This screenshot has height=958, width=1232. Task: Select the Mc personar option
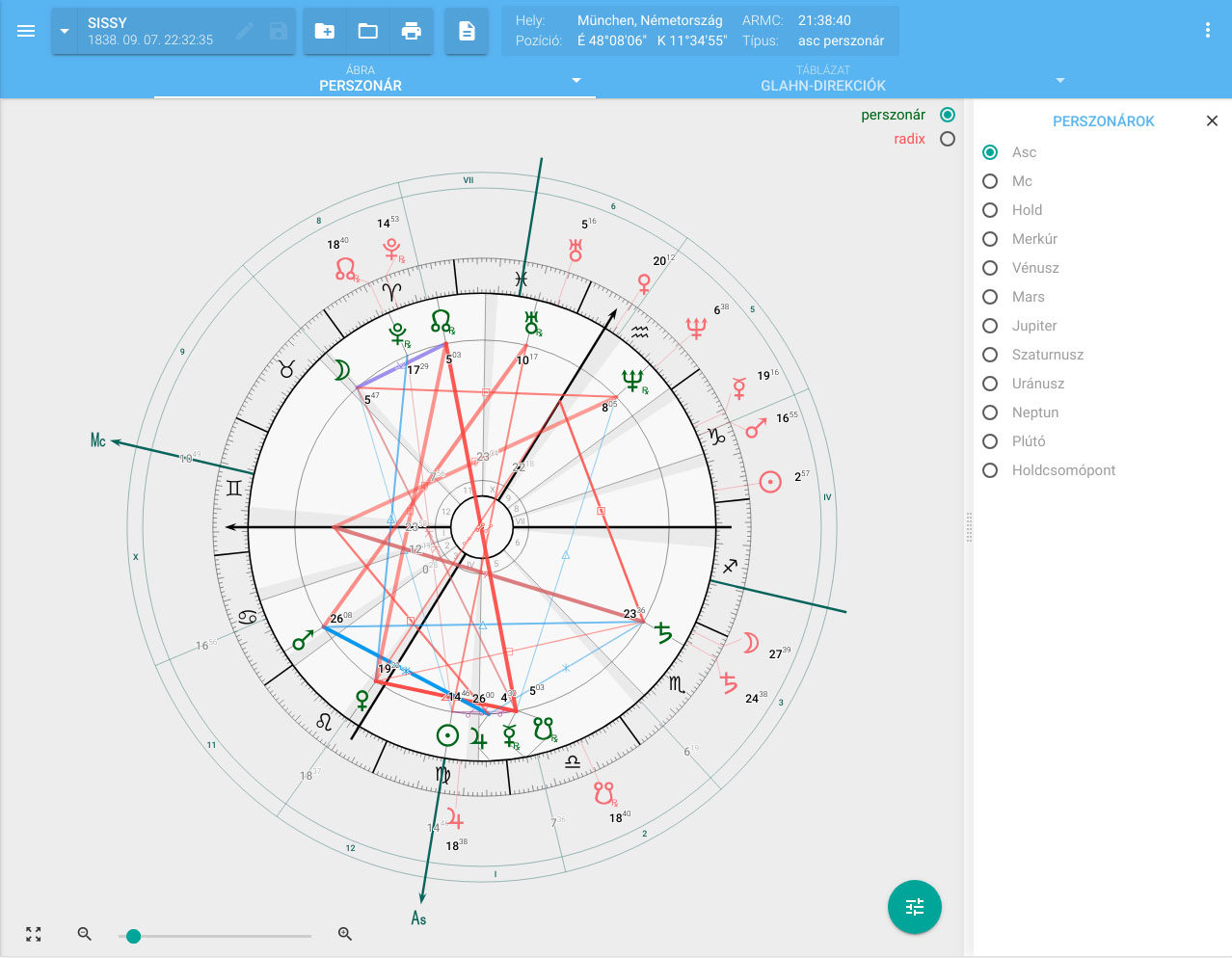(x=990, y=181)
